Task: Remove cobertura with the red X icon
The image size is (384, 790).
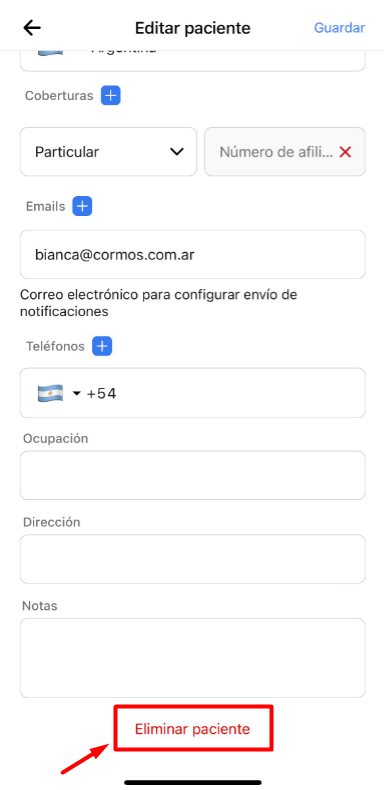Action: pos(345,152)
